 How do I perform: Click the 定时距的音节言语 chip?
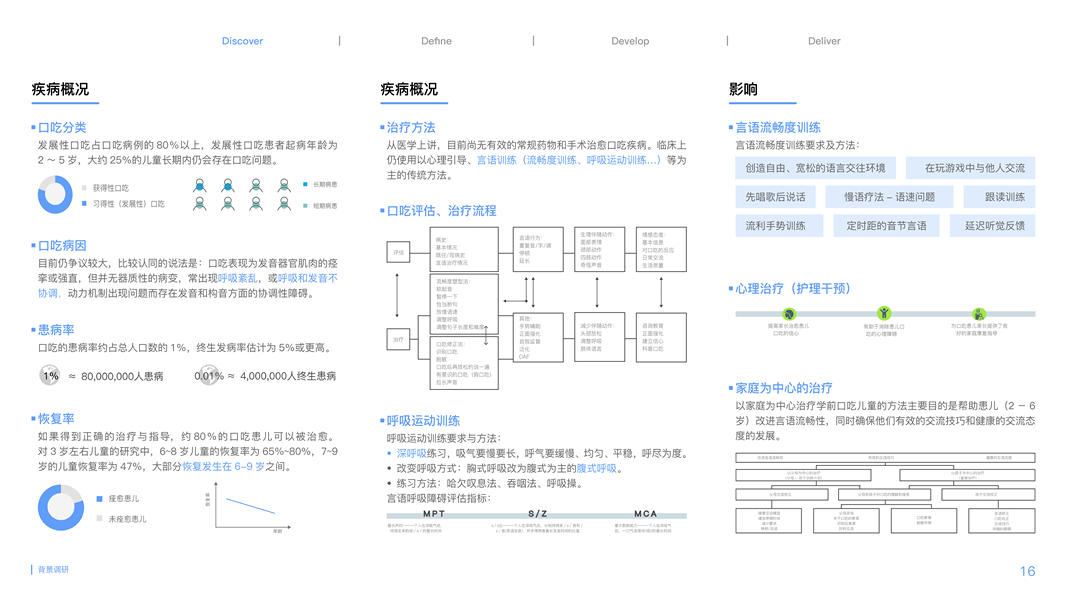887,226
